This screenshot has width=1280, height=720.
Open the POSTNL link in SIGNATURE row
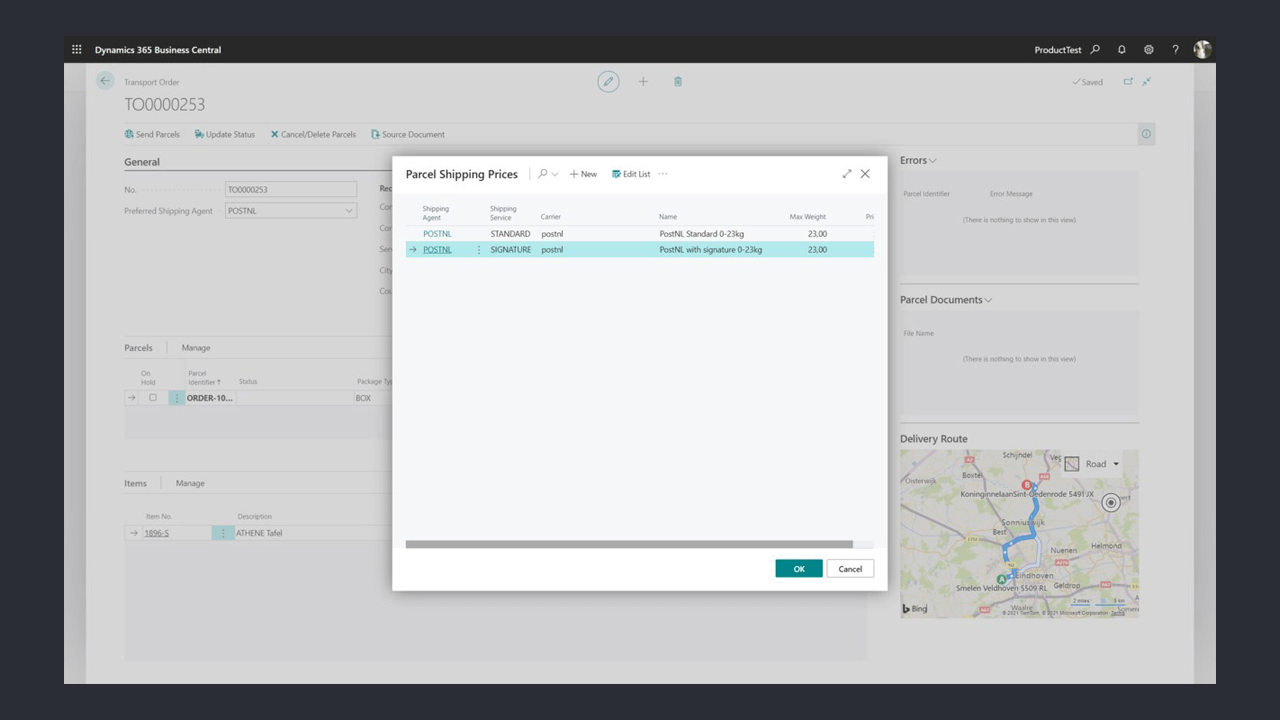(437, 250)
